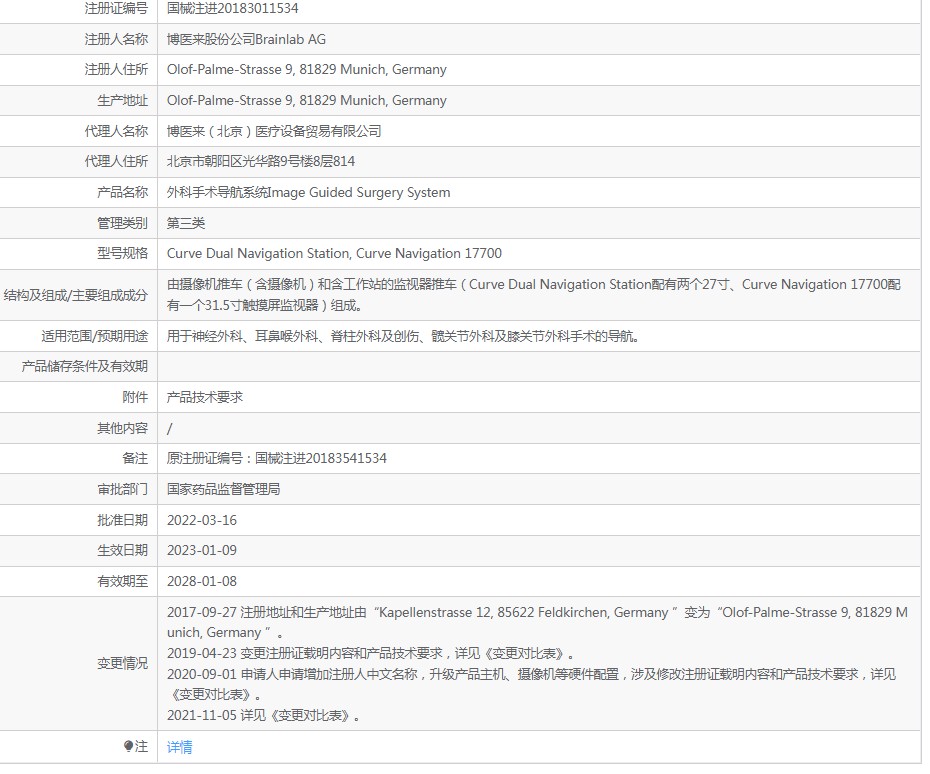Click registrant name 博医来股份公司Brainlab AG
This screenshot has width=930, height=774.
coord(246,39)
